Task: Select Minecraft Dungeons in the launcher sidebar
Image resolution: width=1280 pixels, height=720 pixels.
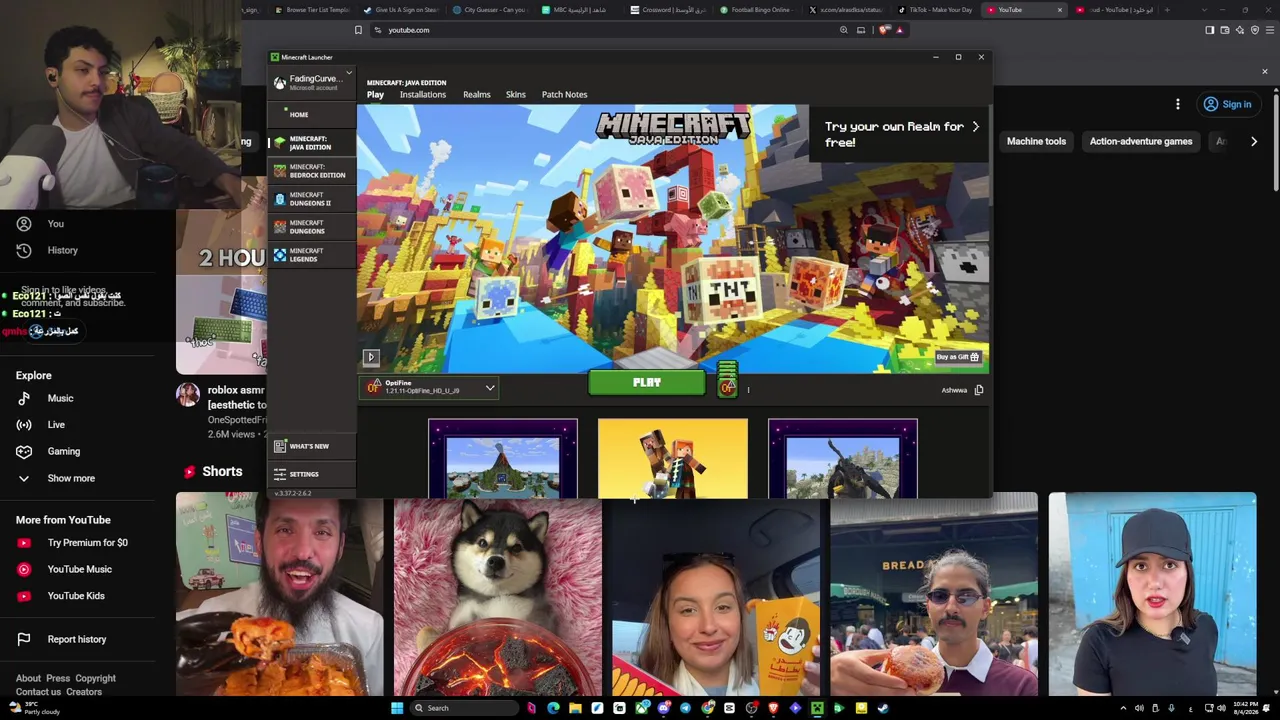Action: pyautogui.click(x=311, y=227)
